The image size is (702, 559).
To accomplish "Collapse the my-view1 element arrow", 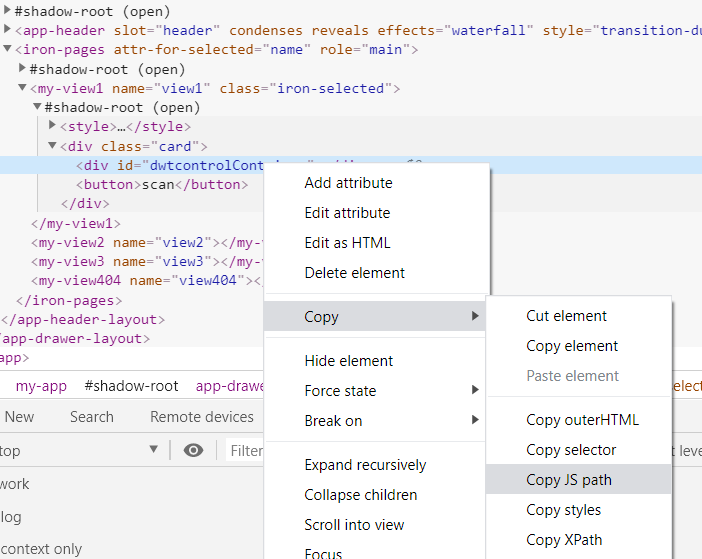I will 22,87.
